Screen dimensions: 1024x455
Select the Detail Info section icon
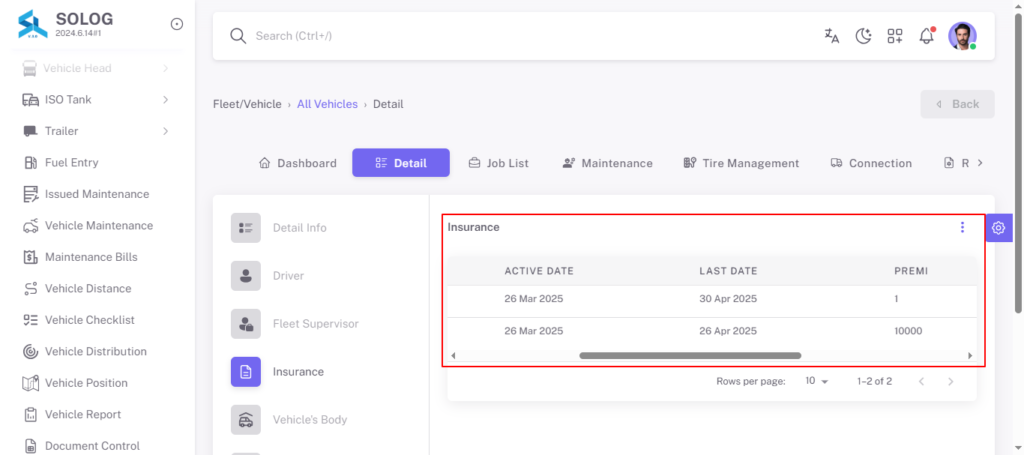click(x=246, y=228)
